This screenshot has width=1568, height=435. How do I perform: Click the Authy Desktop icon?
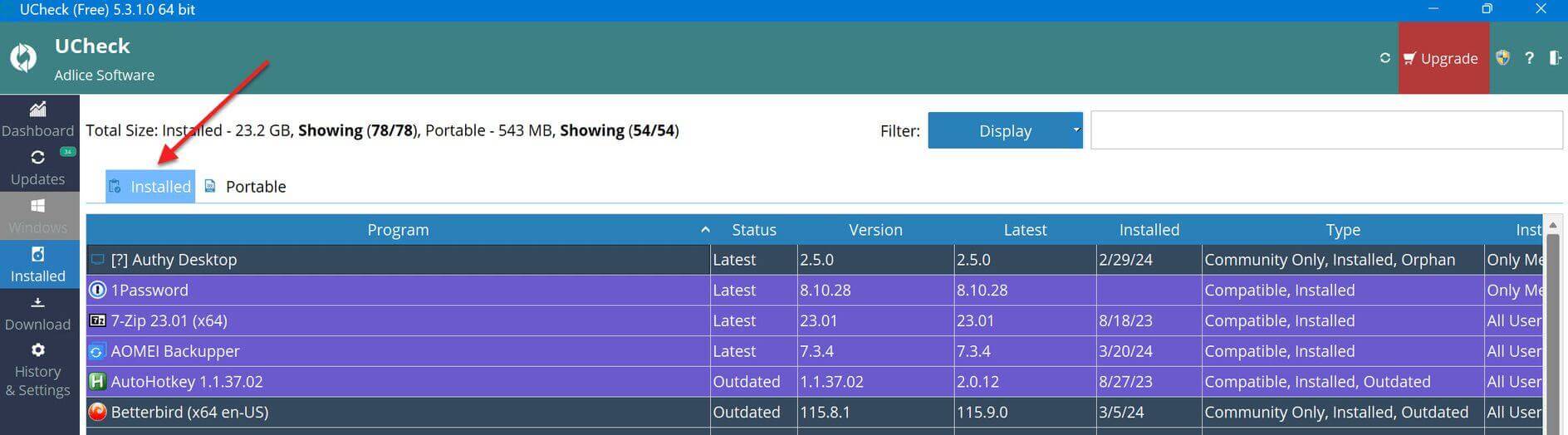coord(98,260)
